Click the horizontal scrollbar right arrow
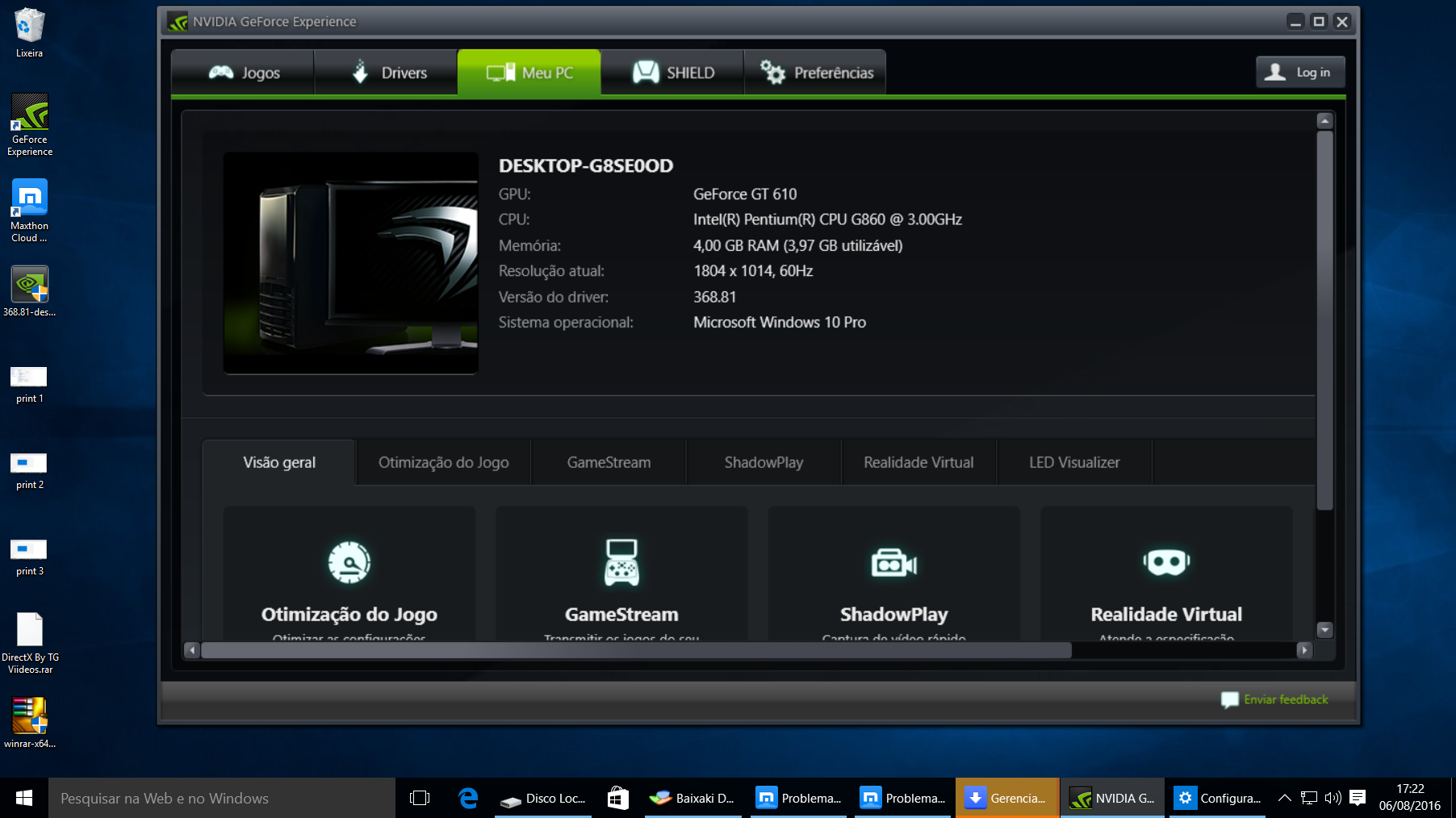Screen dimensions: 1456x818 [1304, 650]
